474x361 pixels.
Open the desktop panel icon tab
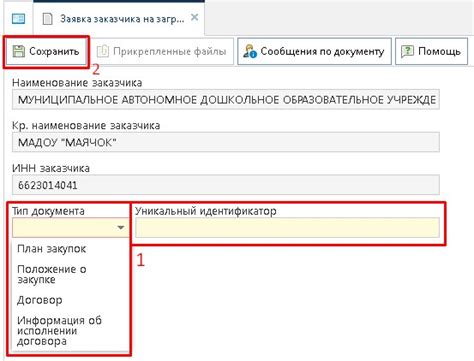coord(18,19)
